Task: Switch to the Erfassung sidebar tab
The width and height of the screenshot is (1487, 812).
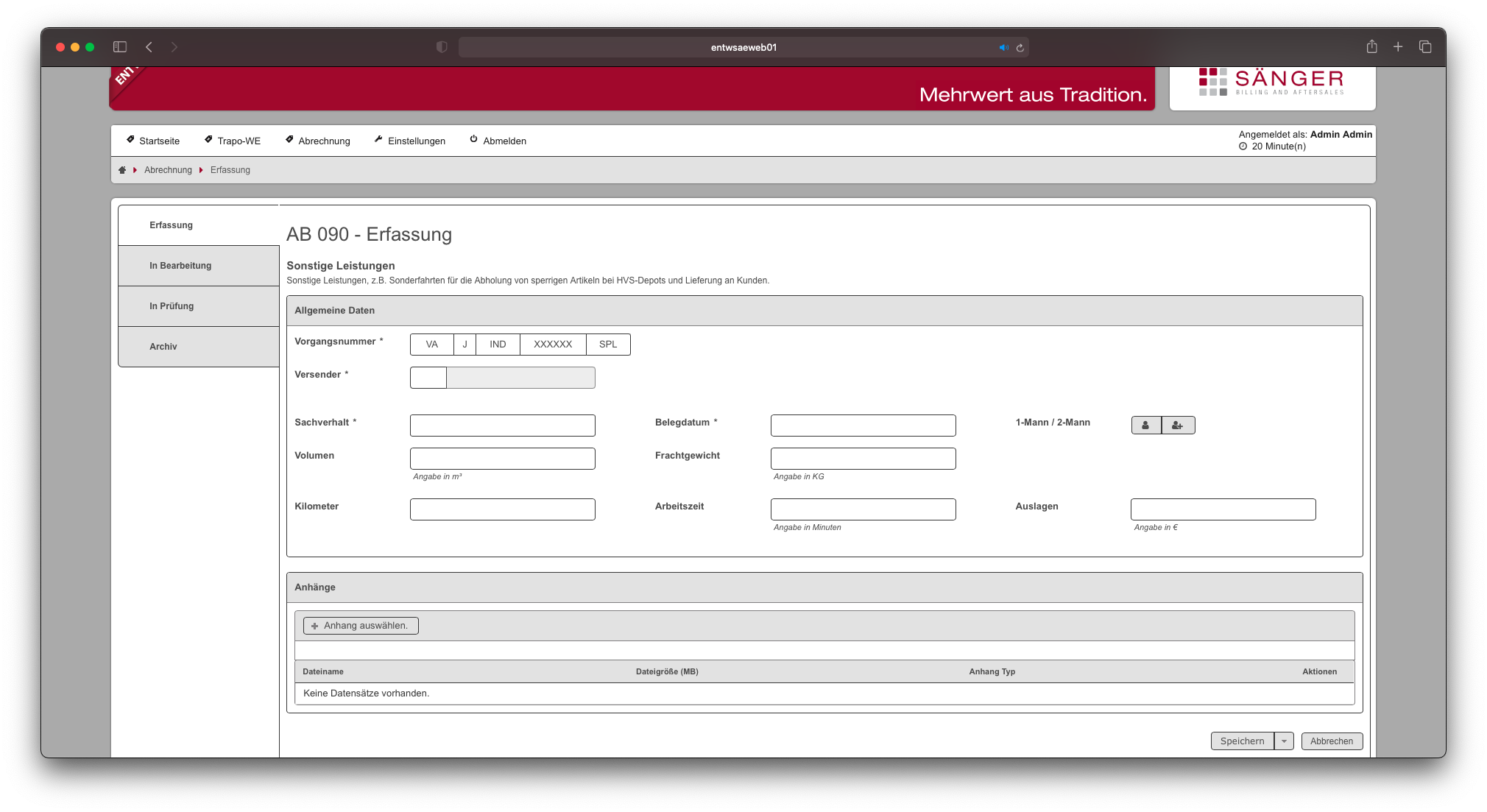Action: pos(199,225)
